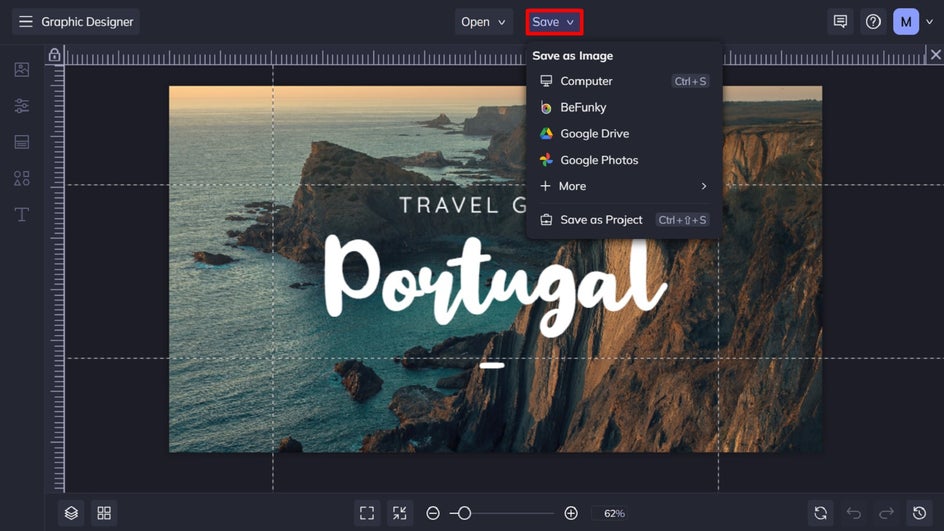Click the zoom in plus button
This screenshot has height=531, width=944.
tap(571, 513)
